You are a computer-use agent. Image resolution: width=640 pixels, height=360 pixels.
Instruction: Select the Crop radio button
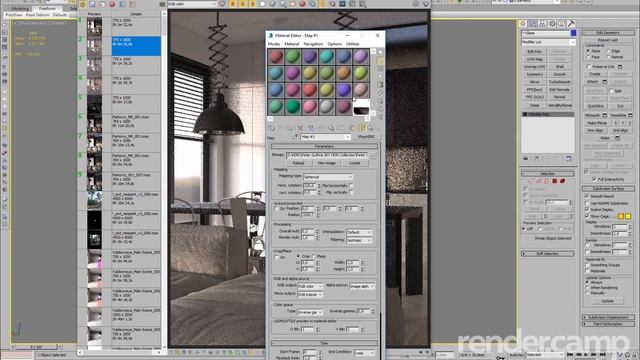click(298, 256)
